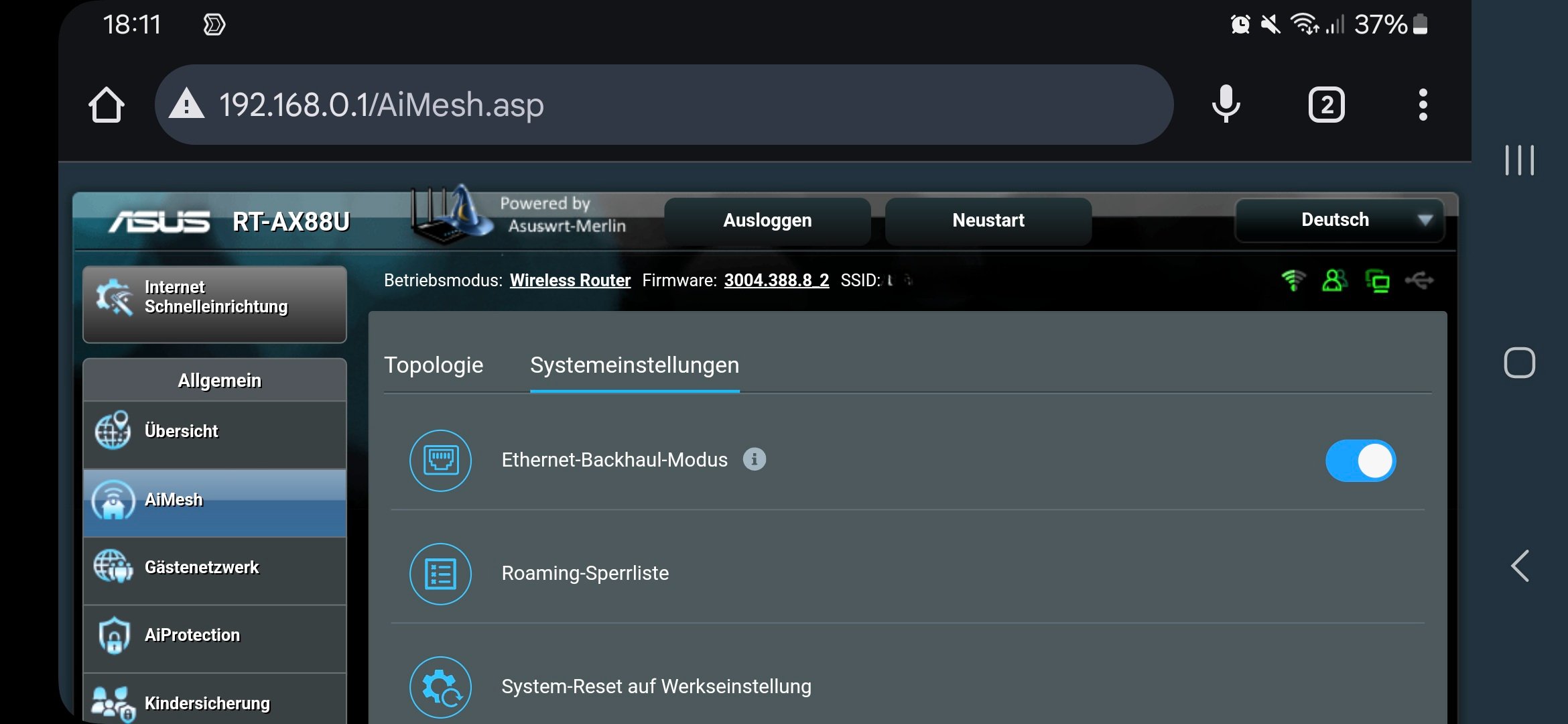The width and height of the screenshot is (1568, 724).
Task: Select the Systemeinstellungen tab
Action: coord(635,365)
